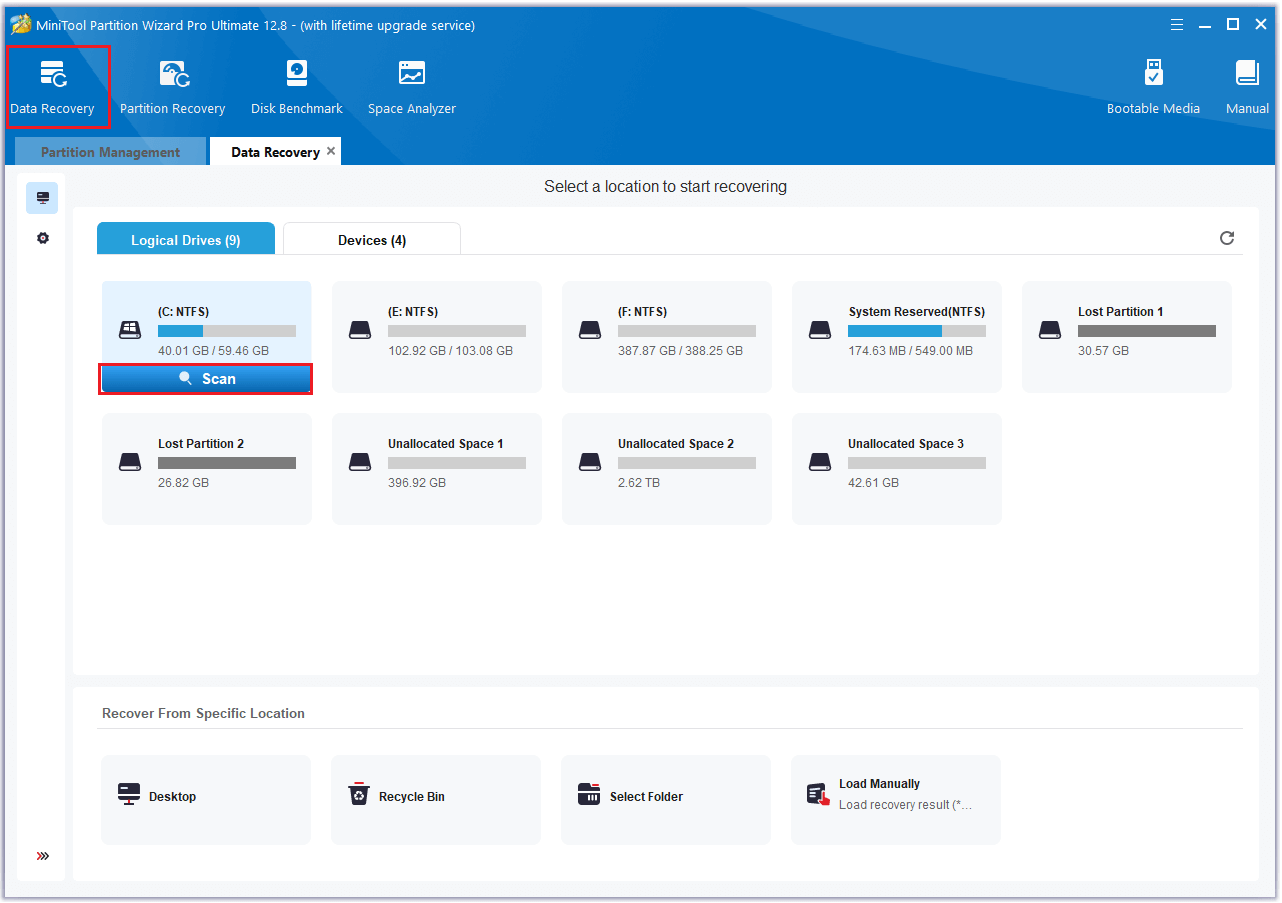
Task: Open the hamburger menu in the title bar
Action: [1176, 24]
